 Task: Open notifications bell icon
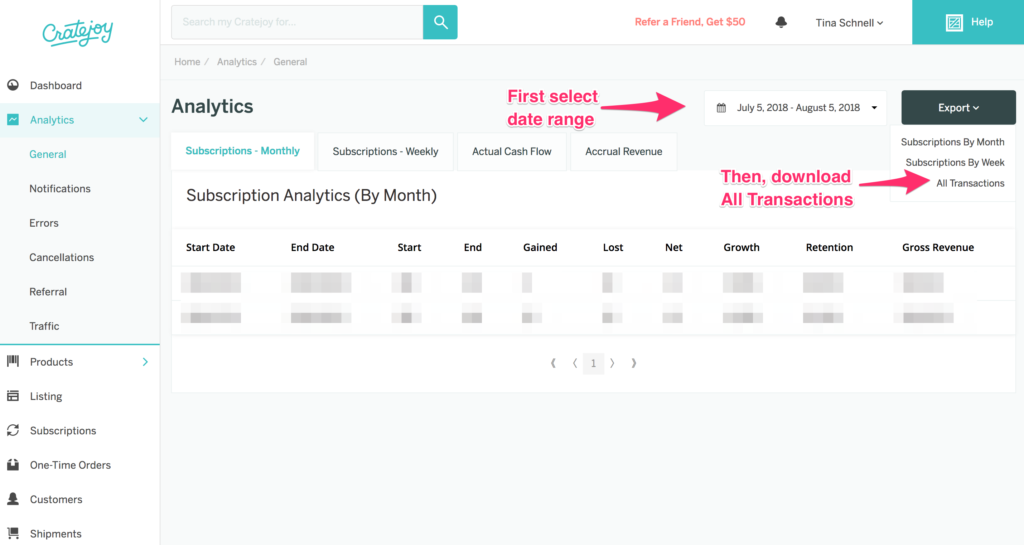click(x=781, y=22)
